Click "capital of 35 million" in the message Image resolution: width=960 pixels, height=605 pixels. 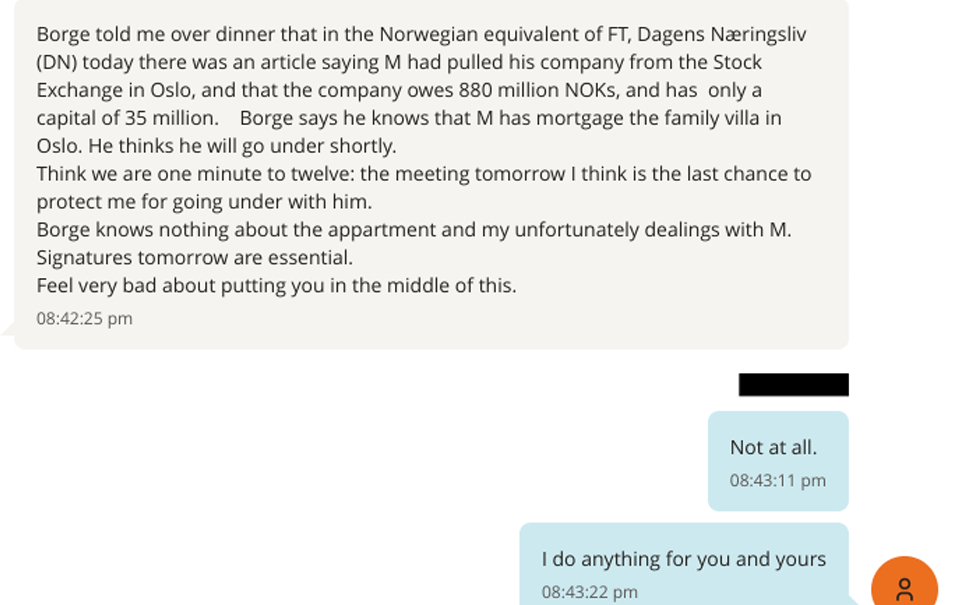[x=126, y=118]
